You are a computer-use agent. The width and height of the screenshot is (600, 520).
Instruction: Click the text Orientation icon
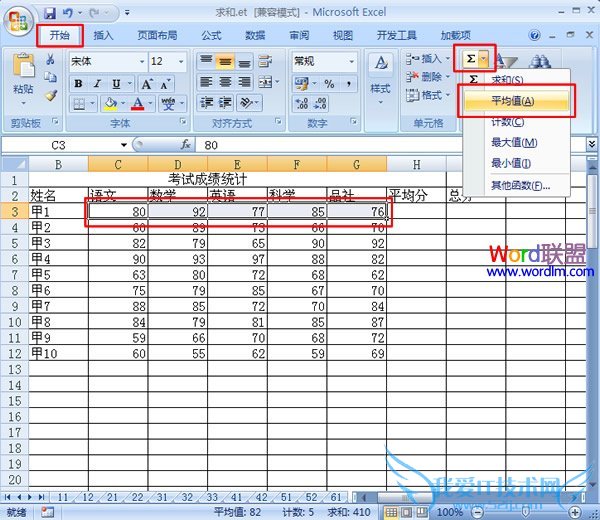[x=246, y=103]
